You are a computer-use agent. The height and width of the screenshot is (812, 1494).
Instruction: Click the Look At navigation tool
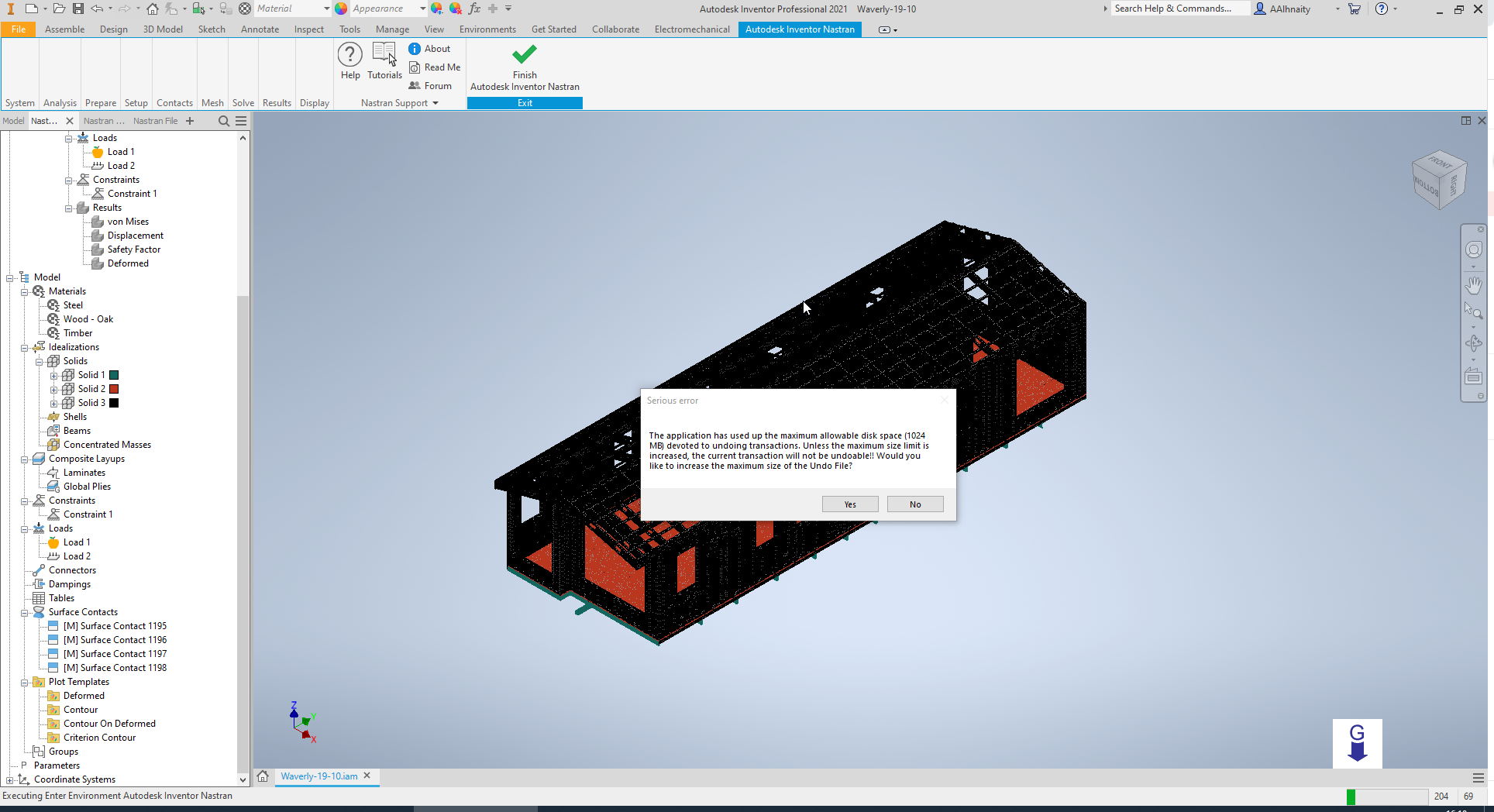tap(1473, 377)
